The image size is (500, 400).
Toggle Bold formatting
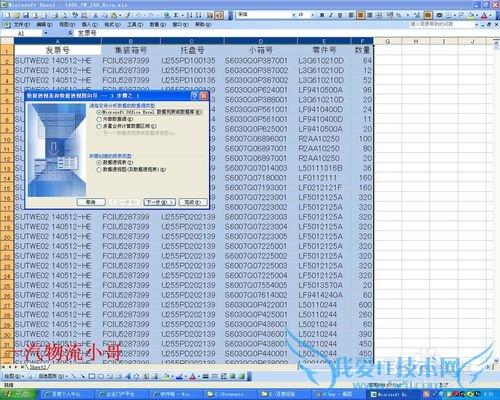[322, 15]
